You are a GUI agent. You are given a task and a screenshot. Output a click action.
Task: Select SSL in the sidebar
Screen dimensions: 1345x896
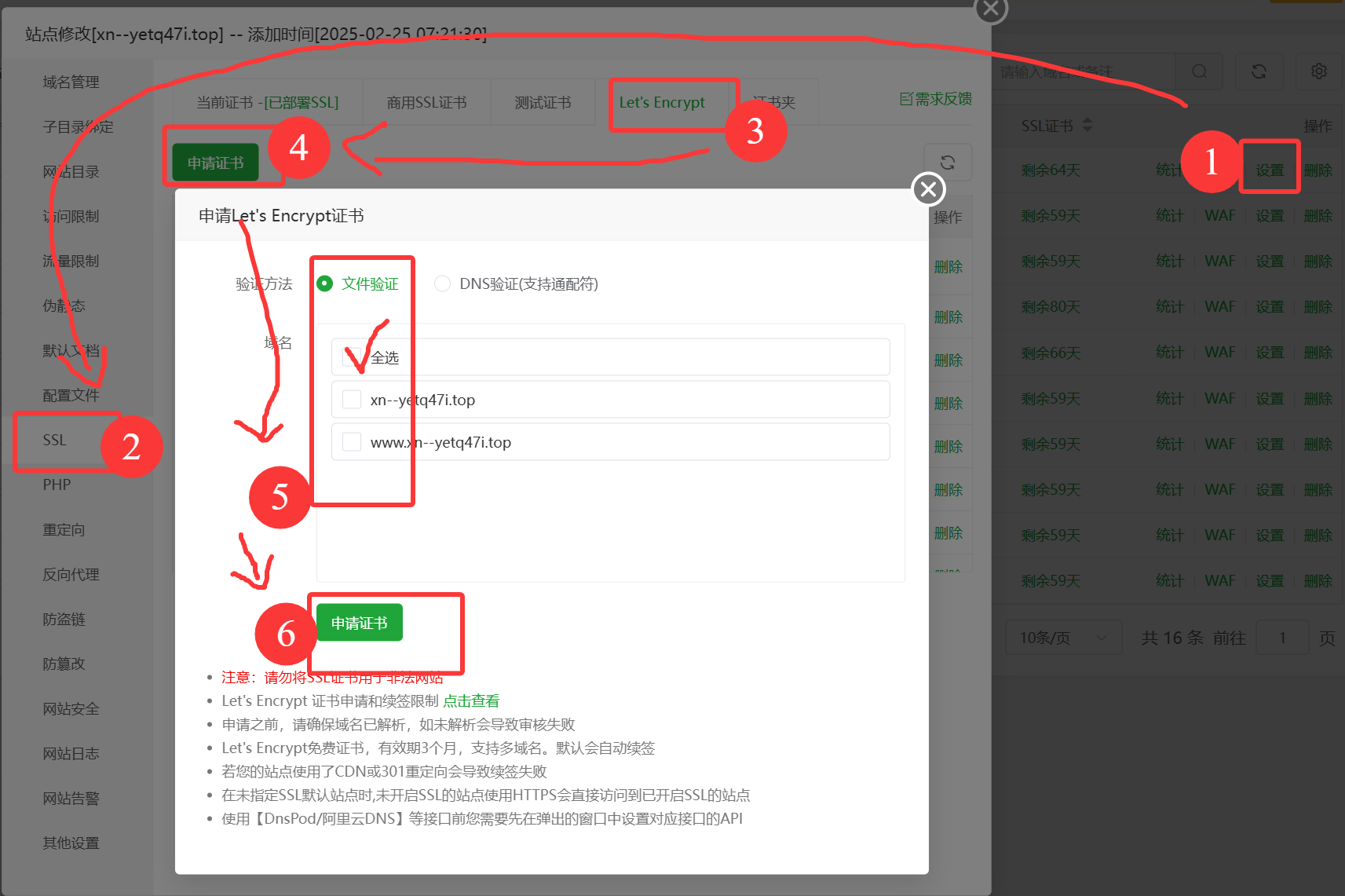55,440
